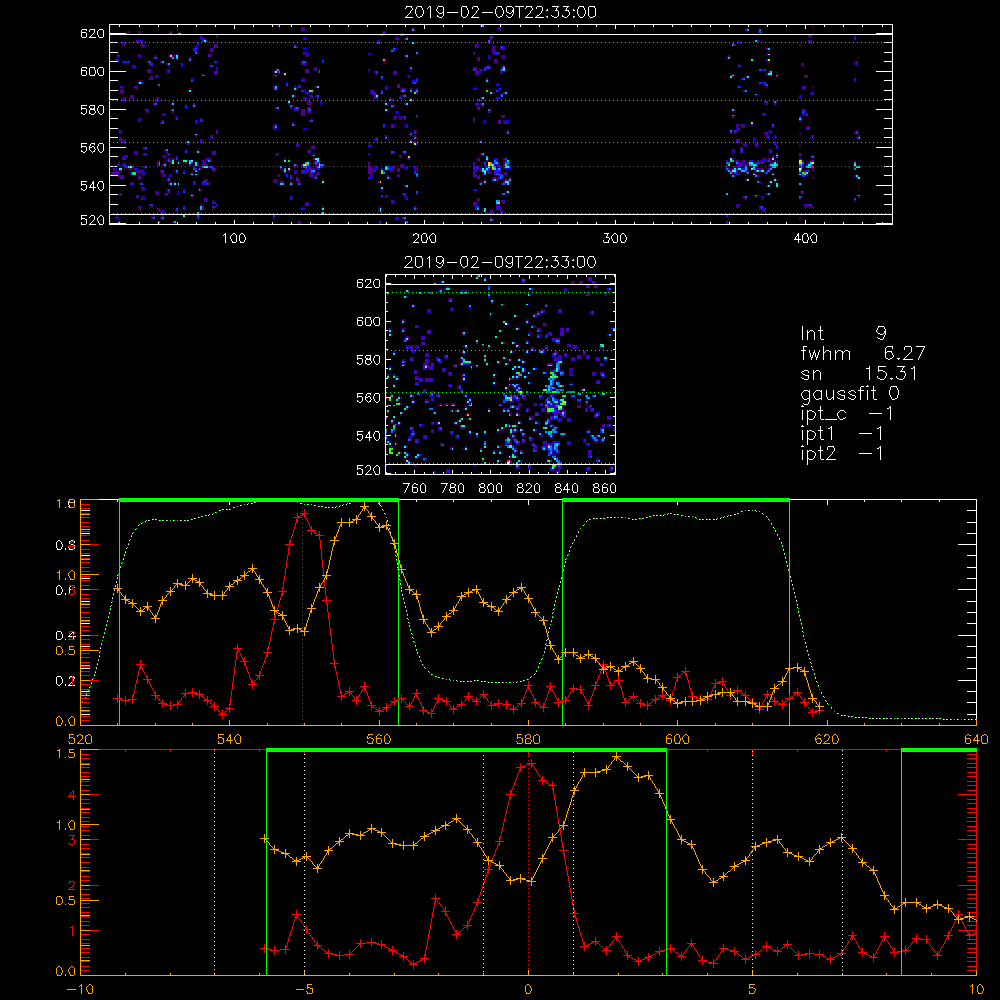Click y-axis label 580 on top plot

[x=92, y=110]
